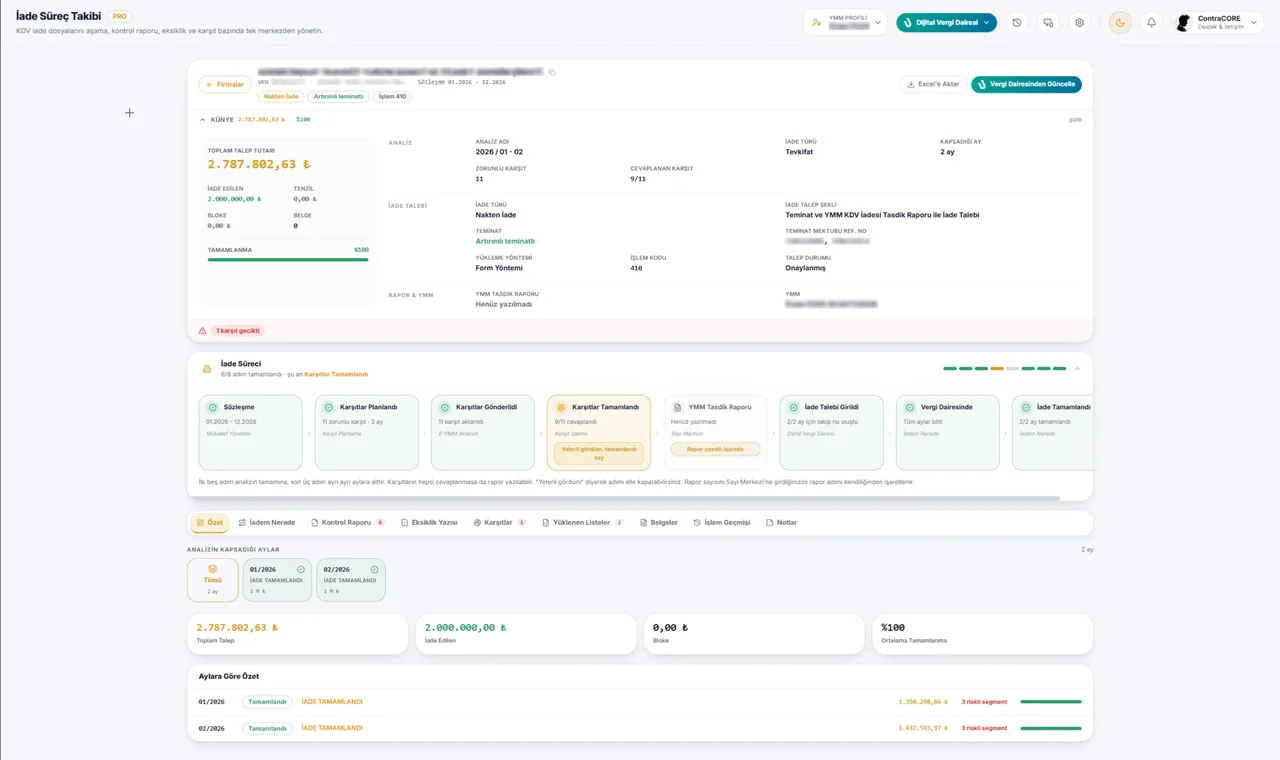
Task: Click the red warning triangle icon
Action: 202,330
